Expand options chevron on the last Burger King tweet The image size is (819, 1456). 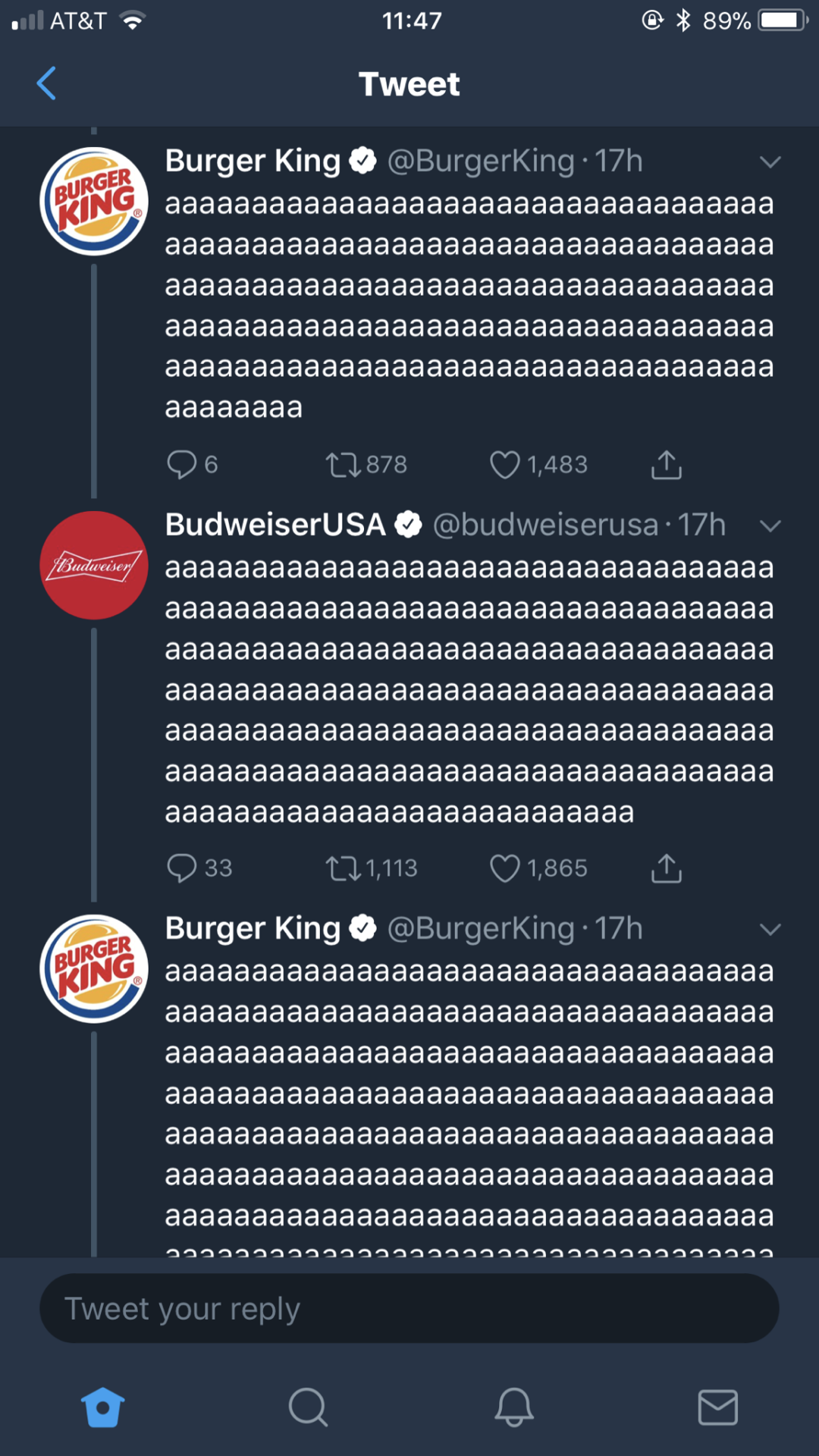770,929
